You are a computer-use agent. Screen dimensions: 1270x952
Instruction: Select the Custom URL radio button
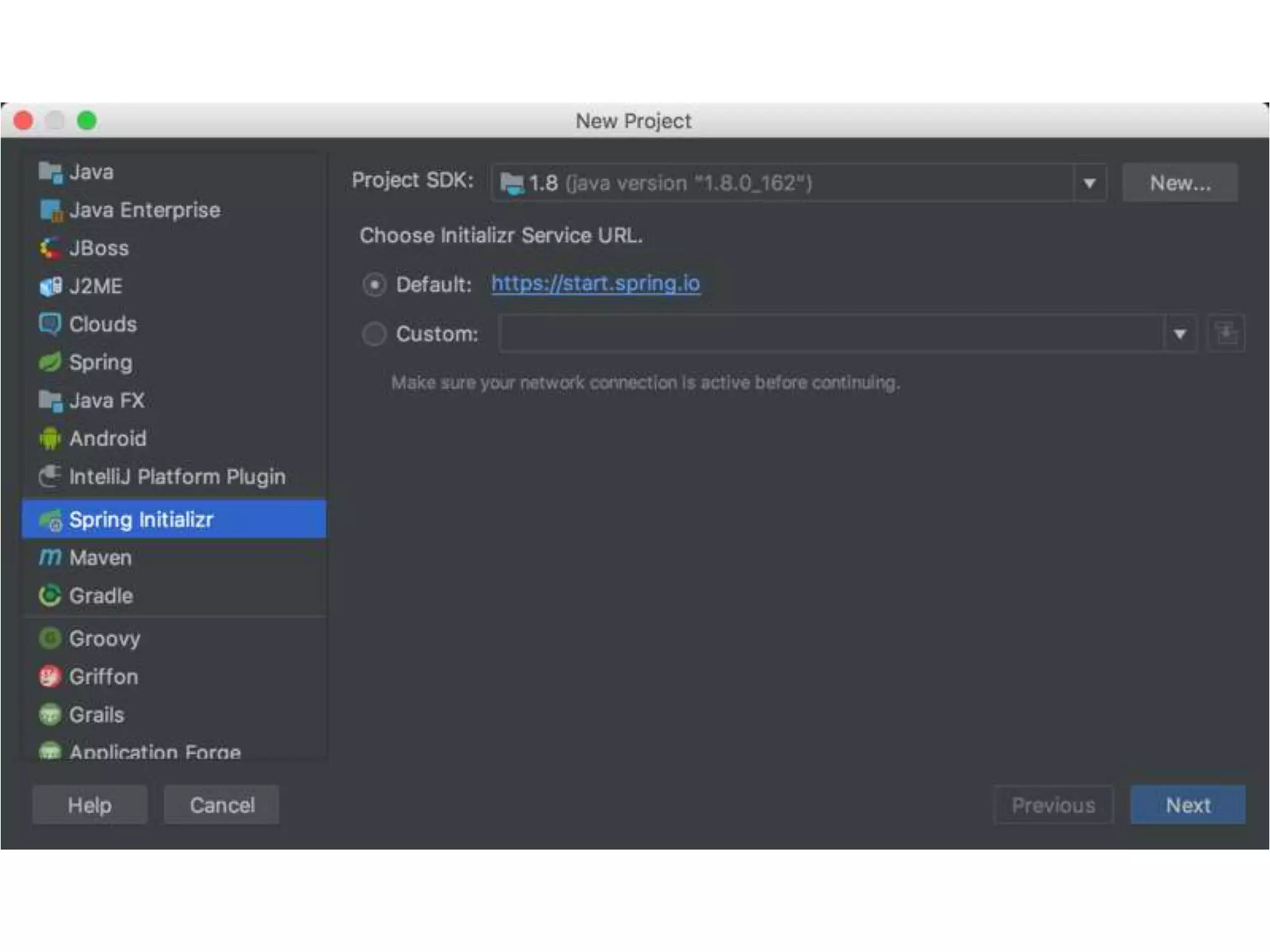click(375, 333)
